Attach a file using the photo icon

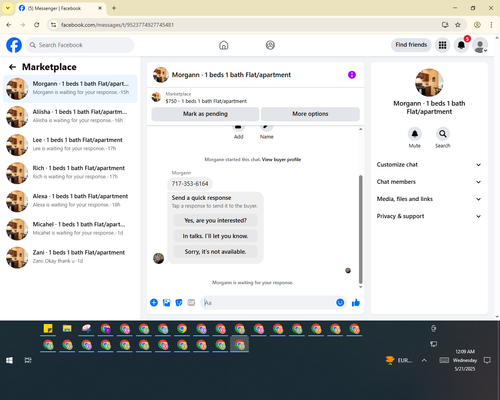pyautogui.click(x=166, y=303)
